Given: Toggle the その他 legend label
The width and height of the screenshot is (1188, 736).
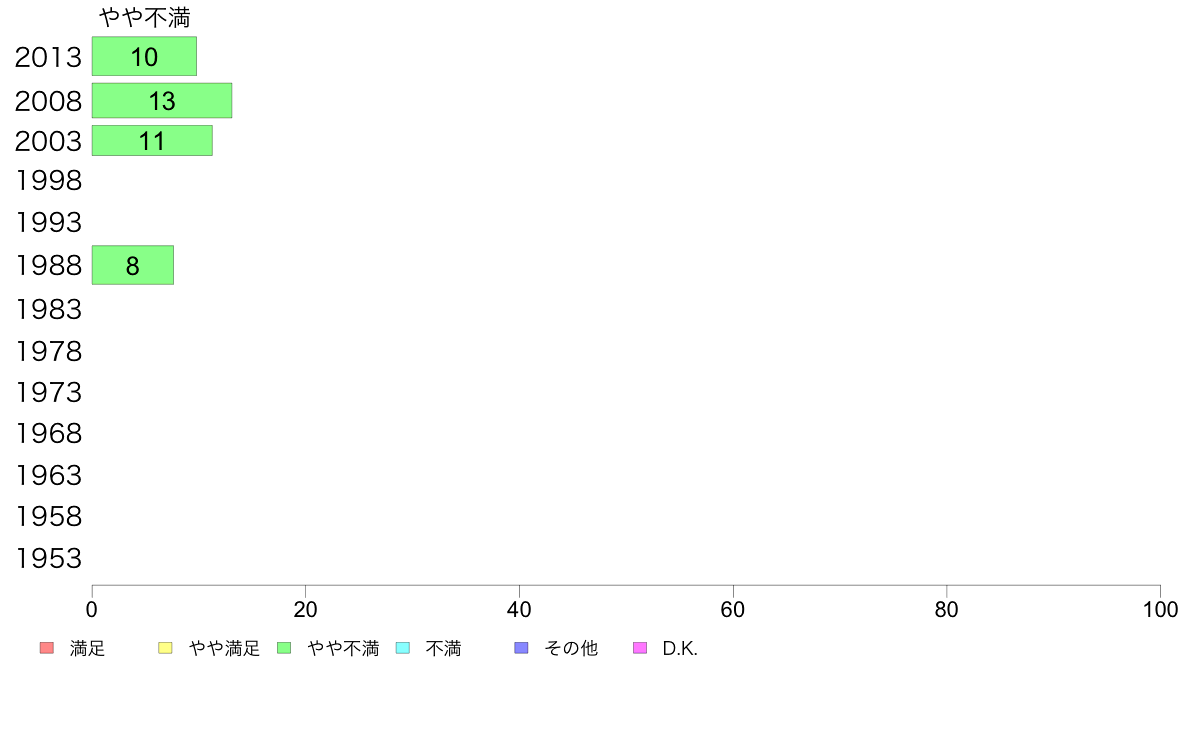Looking at the screenshot, I should [x=571, y=648].
